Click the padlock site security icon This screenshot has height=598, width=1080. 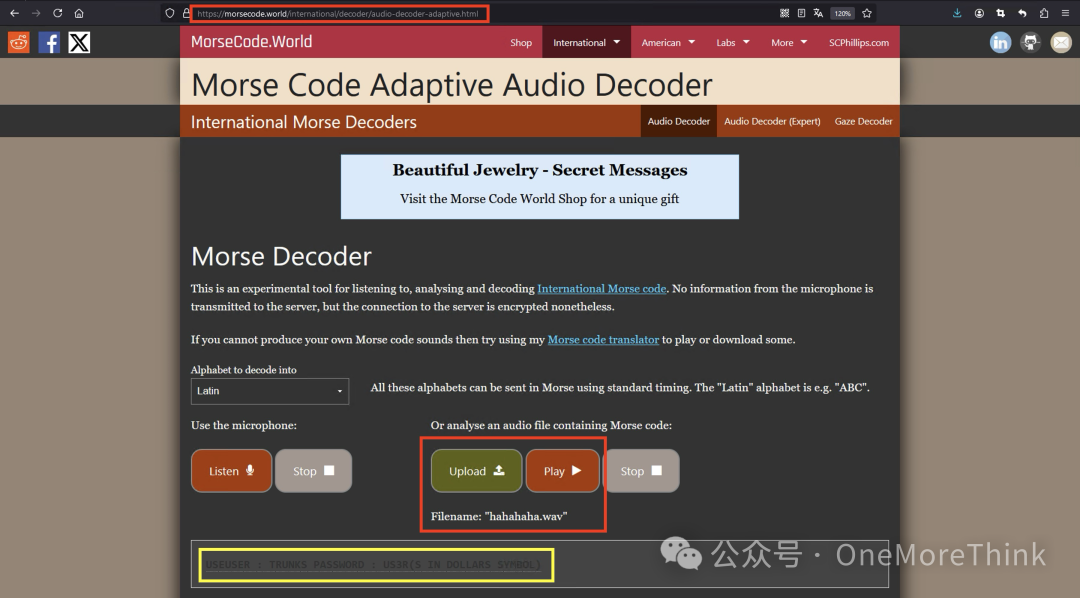186,13
